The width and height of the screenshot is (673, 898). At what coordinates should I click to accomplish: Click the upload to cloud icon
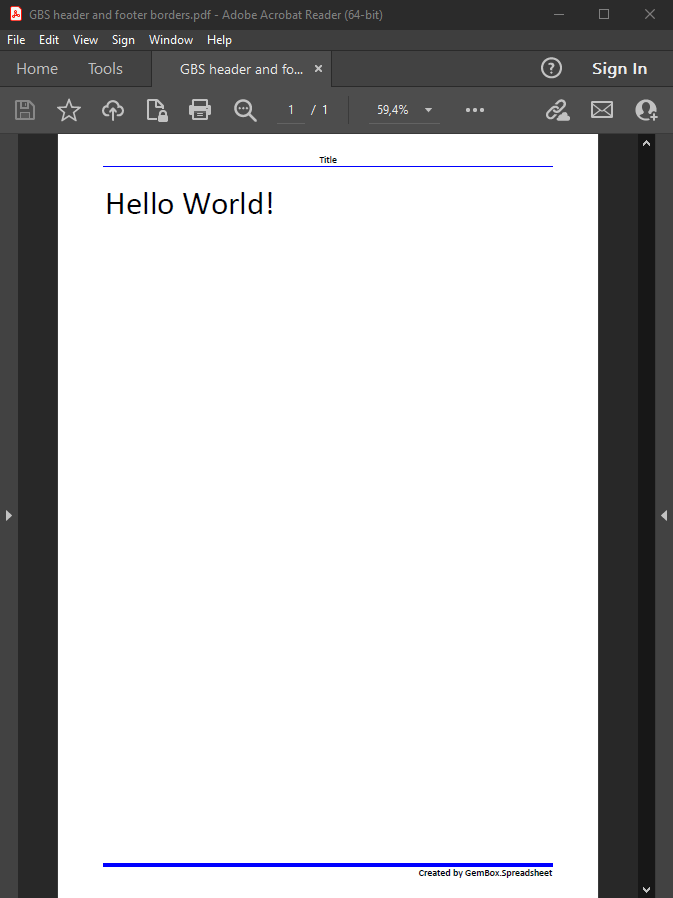coord(113,110)
